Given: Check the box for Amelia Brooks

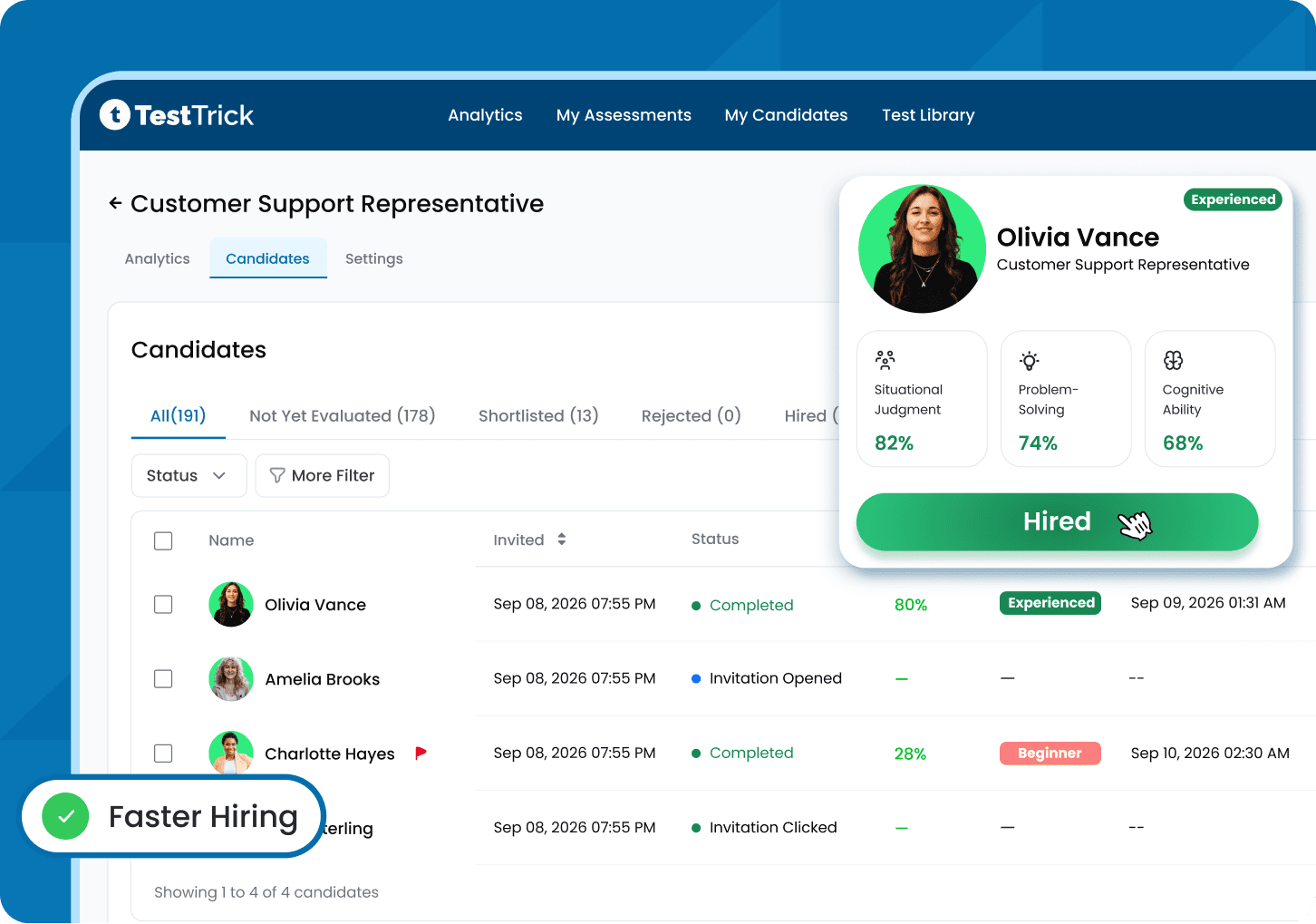Looking at the screenshot, I should click(163, 678).
